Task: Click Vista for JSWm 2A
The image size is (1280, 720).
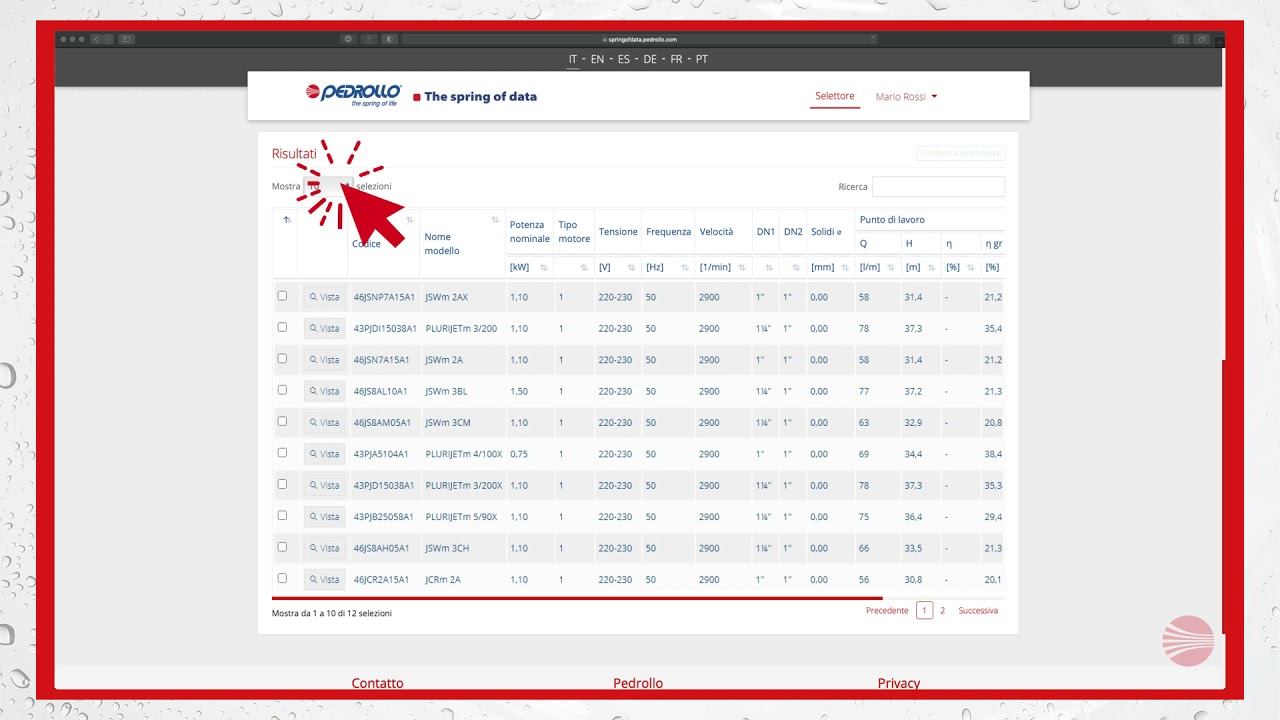Action: (x=324, y=360)
